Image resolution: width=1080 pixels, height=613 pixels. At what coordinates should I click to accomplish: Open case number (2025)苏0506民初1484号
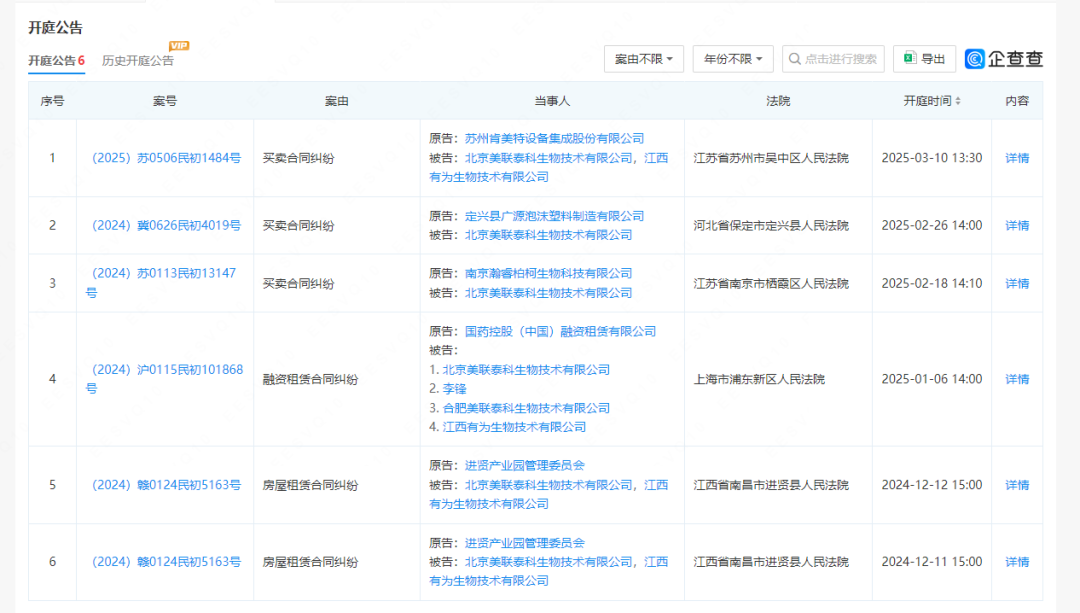(166, 158)
